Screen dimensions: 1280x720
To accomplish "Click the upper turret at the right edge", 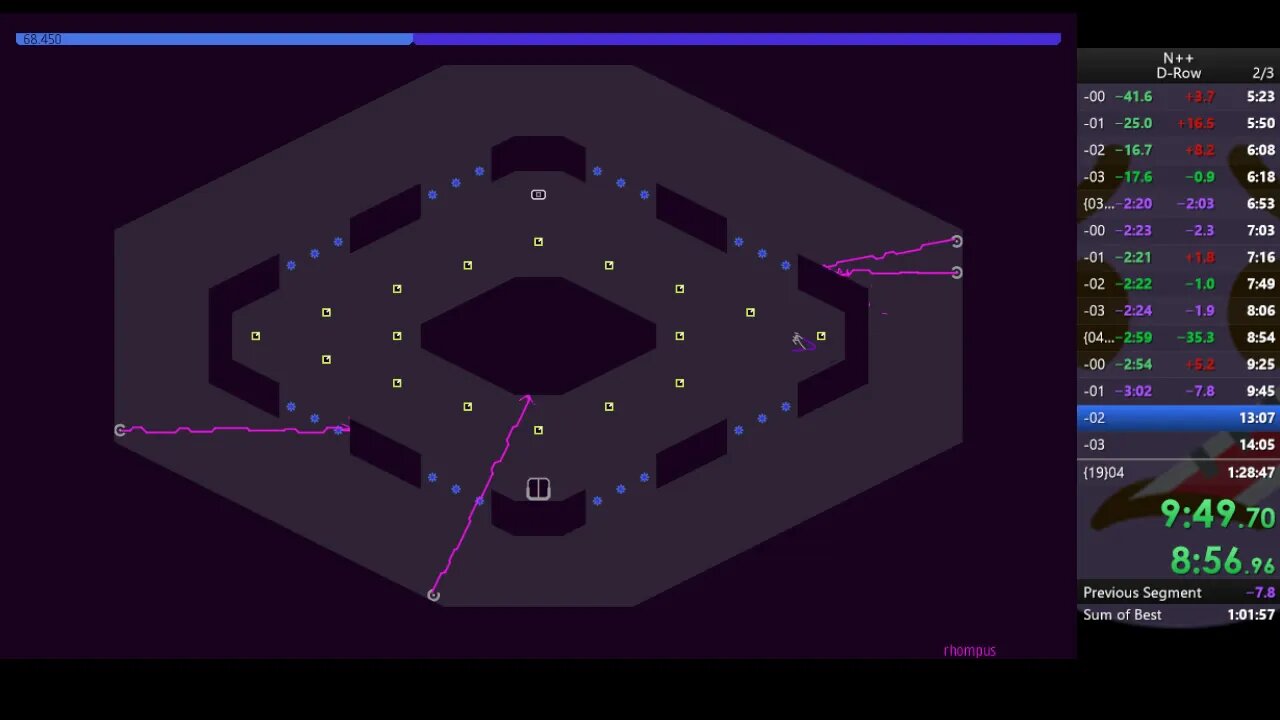I will pyautogui.click(x=957, y=241).
